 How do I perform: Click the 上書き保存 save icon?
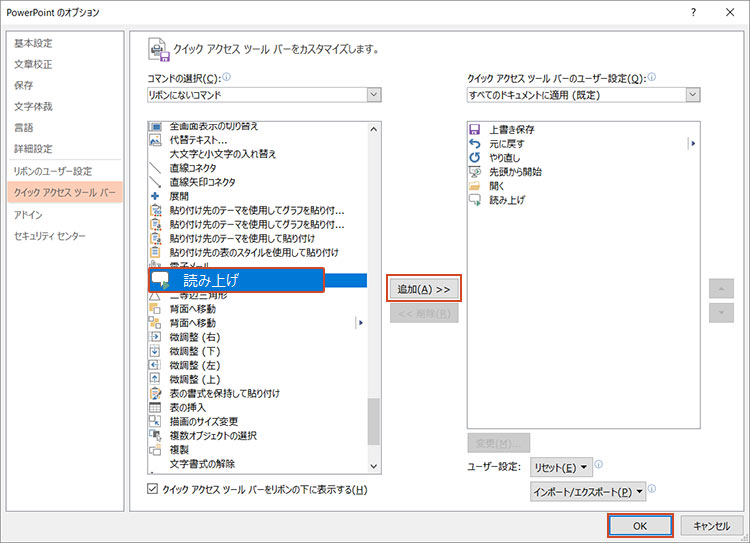[x=475, y=130]
